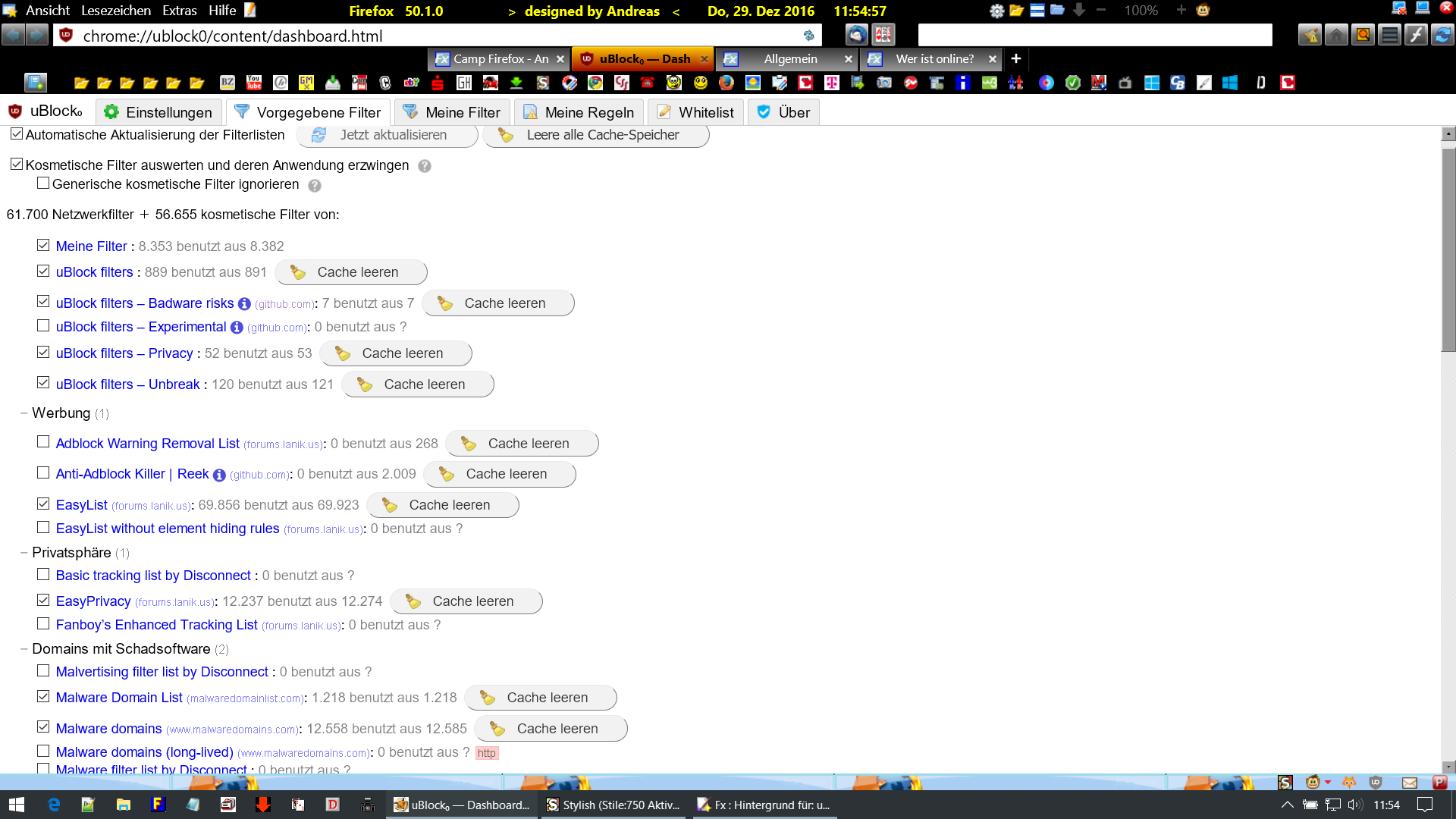Image resolution: width=1456 pixels, height=819 pixels.
Task: Collapse Domains mit Schadsoftware section
Action: [24, 649]
